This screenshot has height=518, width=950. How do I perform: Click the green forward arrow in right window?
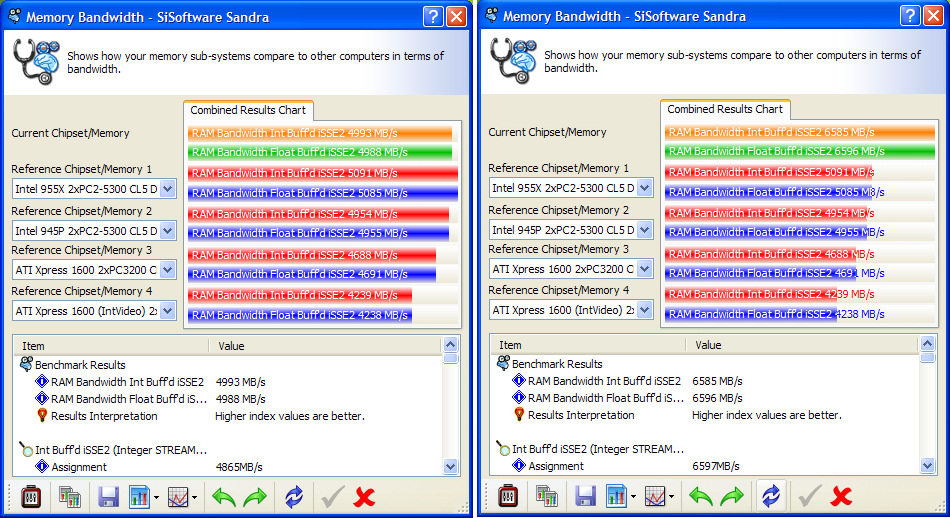click(732, 496)
